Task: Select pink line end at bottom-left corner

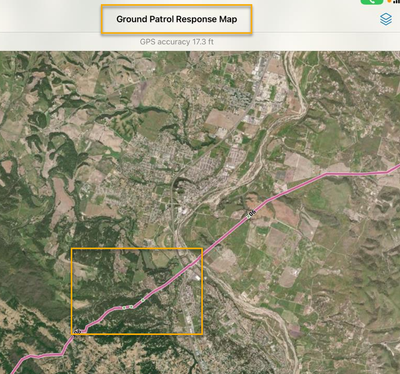Action: pos(13,371)
